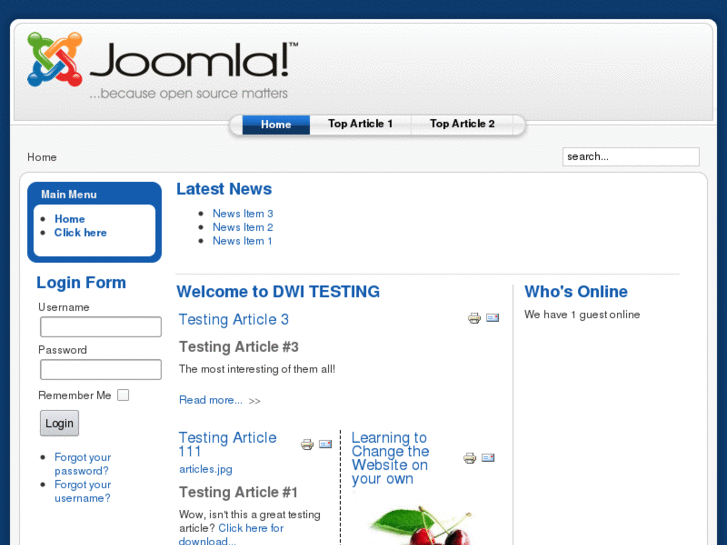
Task: Open the Testing Article 3 title link
Action: click(x=234, y=320)
